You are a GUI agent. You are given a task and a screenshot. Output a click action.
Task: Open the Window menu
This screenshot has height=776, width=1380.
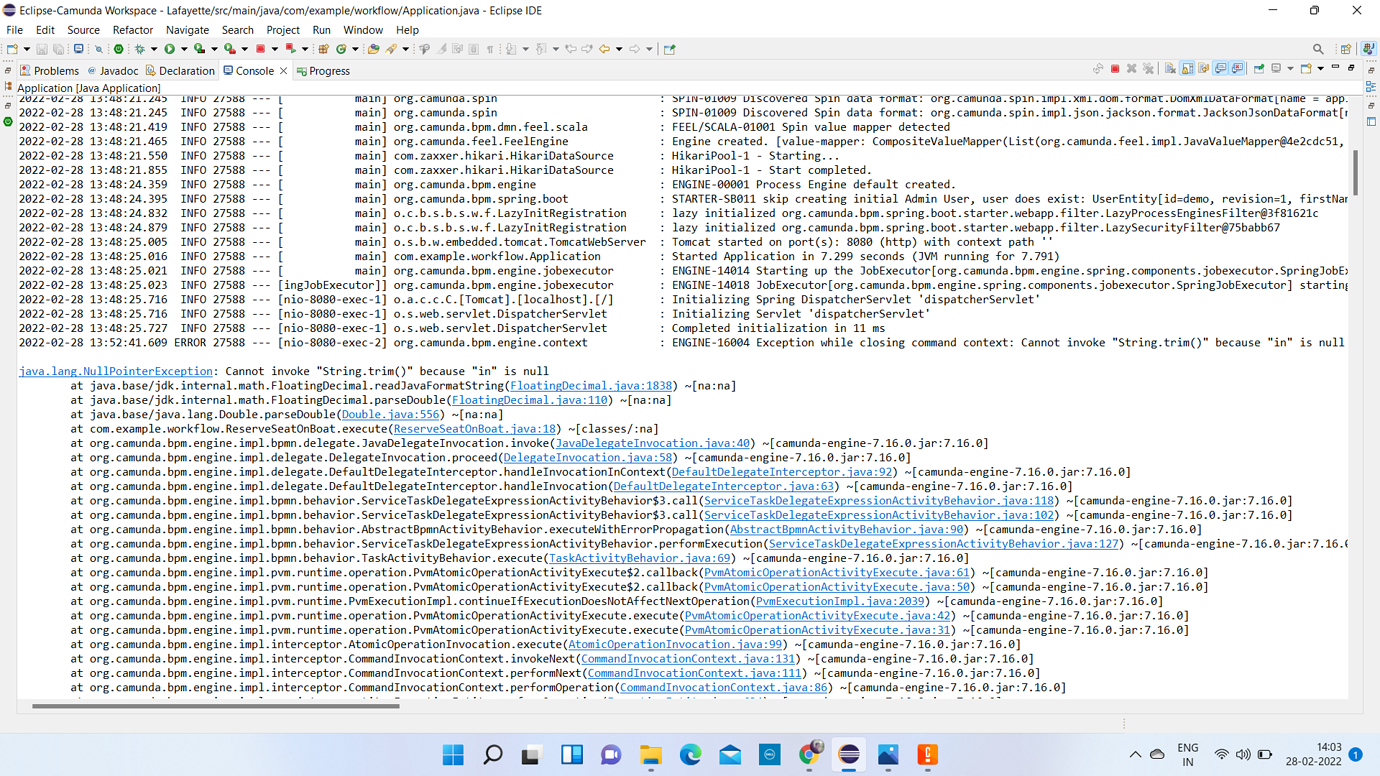[x=363, y=30]
